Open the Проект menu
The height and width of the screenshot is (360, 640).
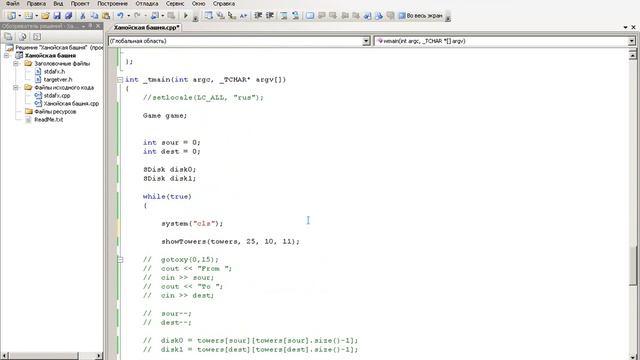tap(80, 3)
